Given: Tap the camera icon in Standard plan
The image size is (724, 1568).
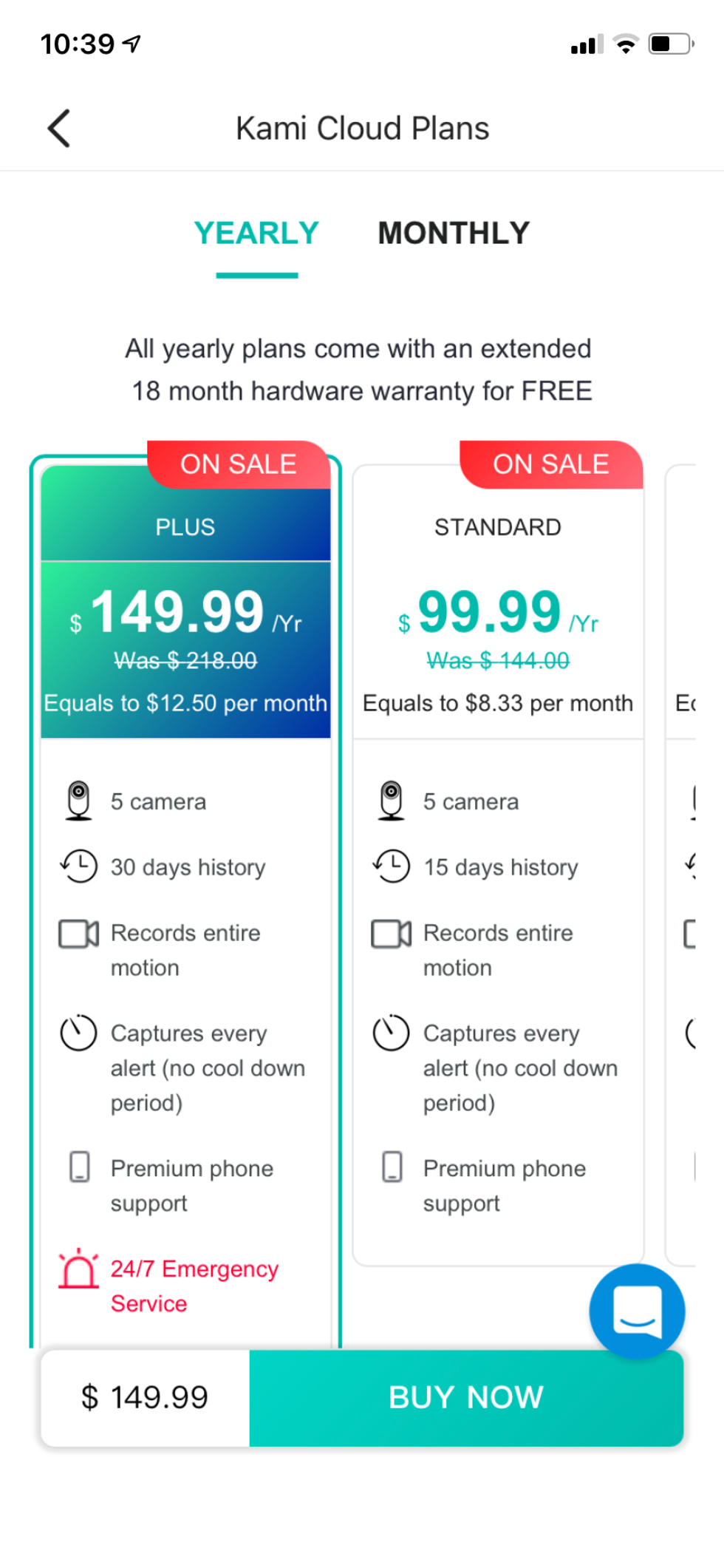Looking at the screenshot, I should (x=391, y=801).
